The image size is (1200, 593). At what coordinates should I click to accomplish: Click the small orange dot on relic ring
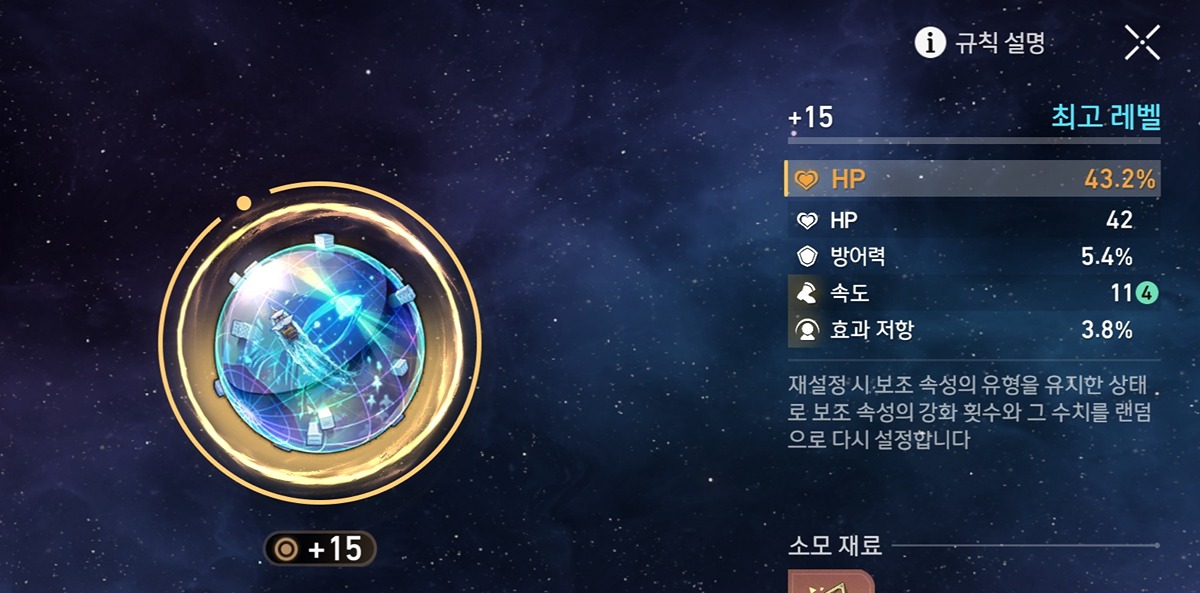pyautogui.click(x=243, y=204)
